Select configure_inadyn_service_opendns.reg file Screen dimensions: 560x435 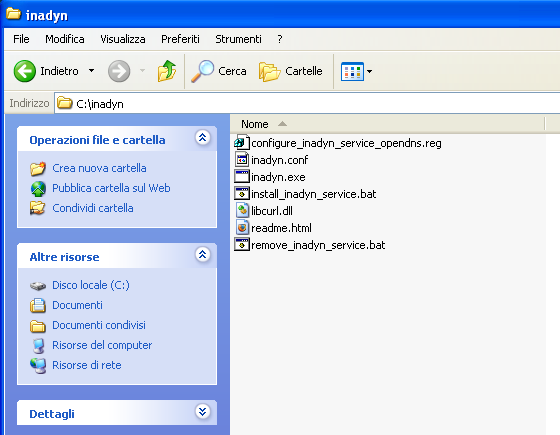tap(338, 143)
